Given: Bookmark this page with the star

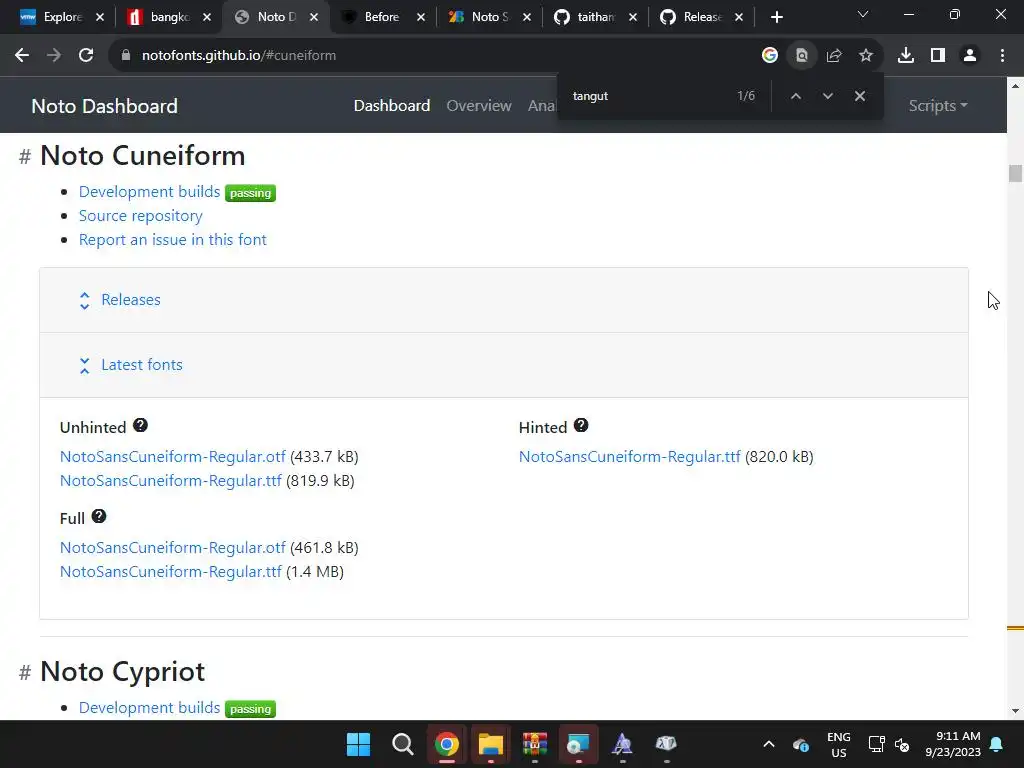Looking at the screenshot, I should pyautogui.click(x=865, y=56).
